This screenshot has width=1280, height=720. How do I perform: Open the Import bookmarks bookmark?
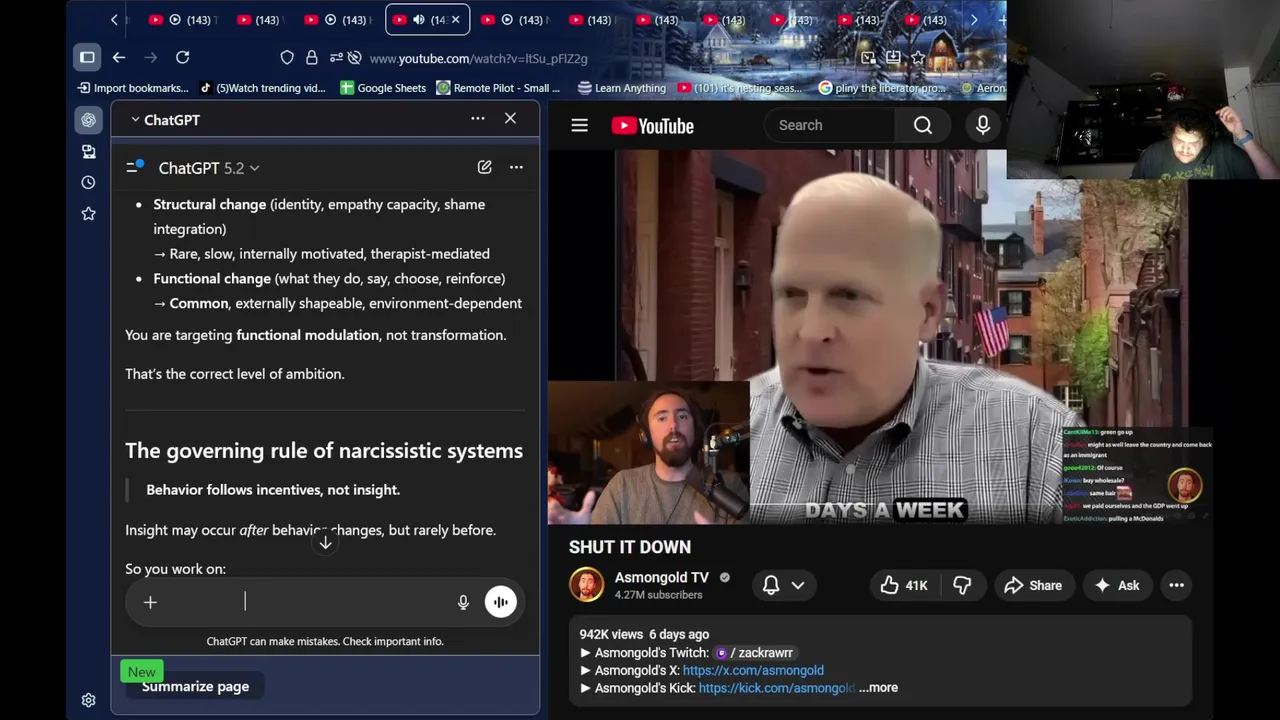coord(132,88)
